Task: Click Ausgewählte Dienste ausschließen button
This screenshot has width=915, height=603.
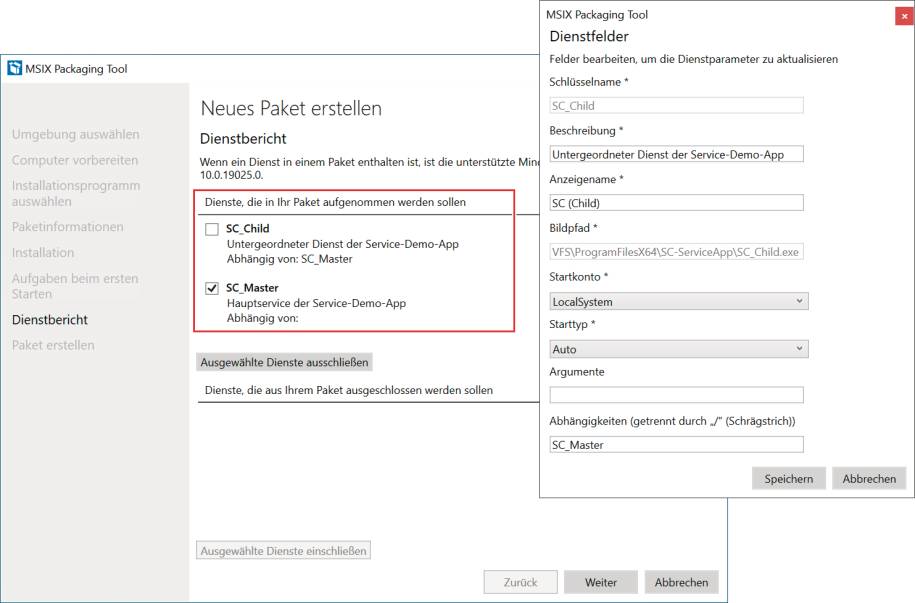Action: point(284,363)
